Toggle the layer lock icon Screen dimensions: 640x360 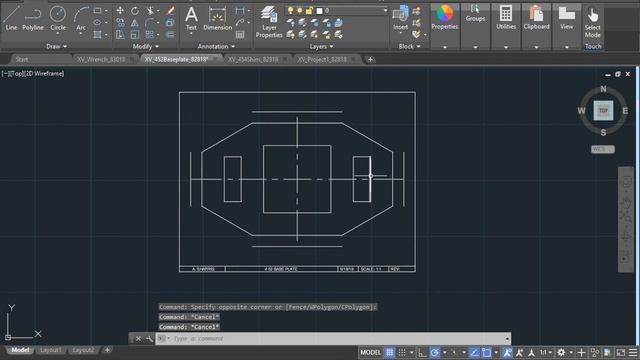[309, 10]
